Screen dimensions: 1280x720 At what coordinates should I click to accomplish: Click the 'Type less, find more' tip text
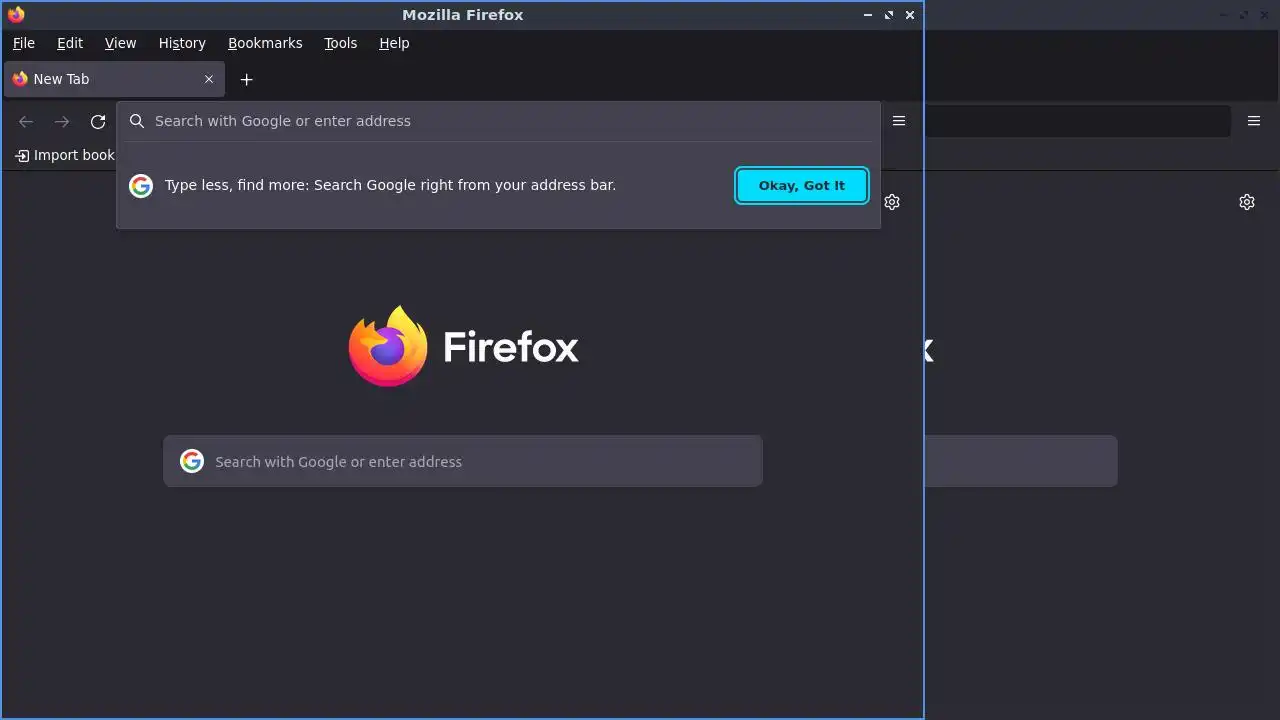[x=390, y=185]
